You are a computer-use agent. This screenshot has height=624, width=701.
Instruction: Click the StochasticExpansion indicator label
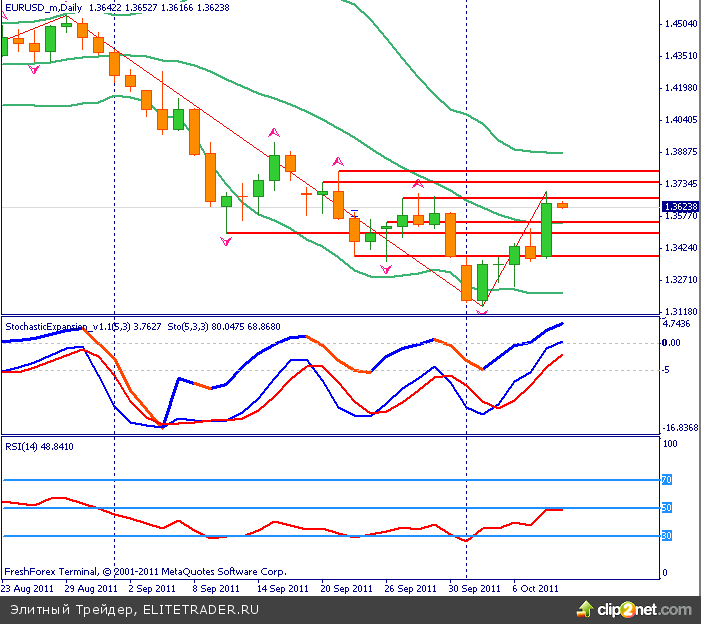point(58,326)
